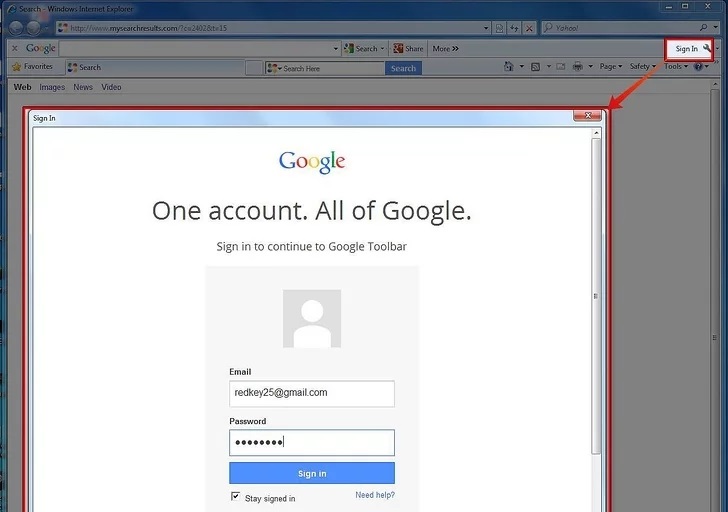Image resolution: width=728 pixels, height=512 pixels.
Task: Click the search provider icon in Search Here box
Action: (x=272, y=68)
